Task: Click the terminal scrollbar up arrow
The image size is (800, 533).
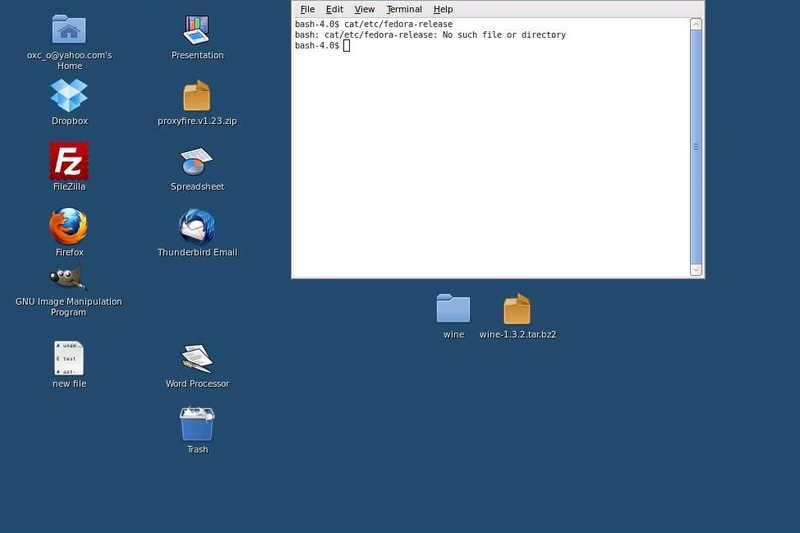Action: pos(695,24)
